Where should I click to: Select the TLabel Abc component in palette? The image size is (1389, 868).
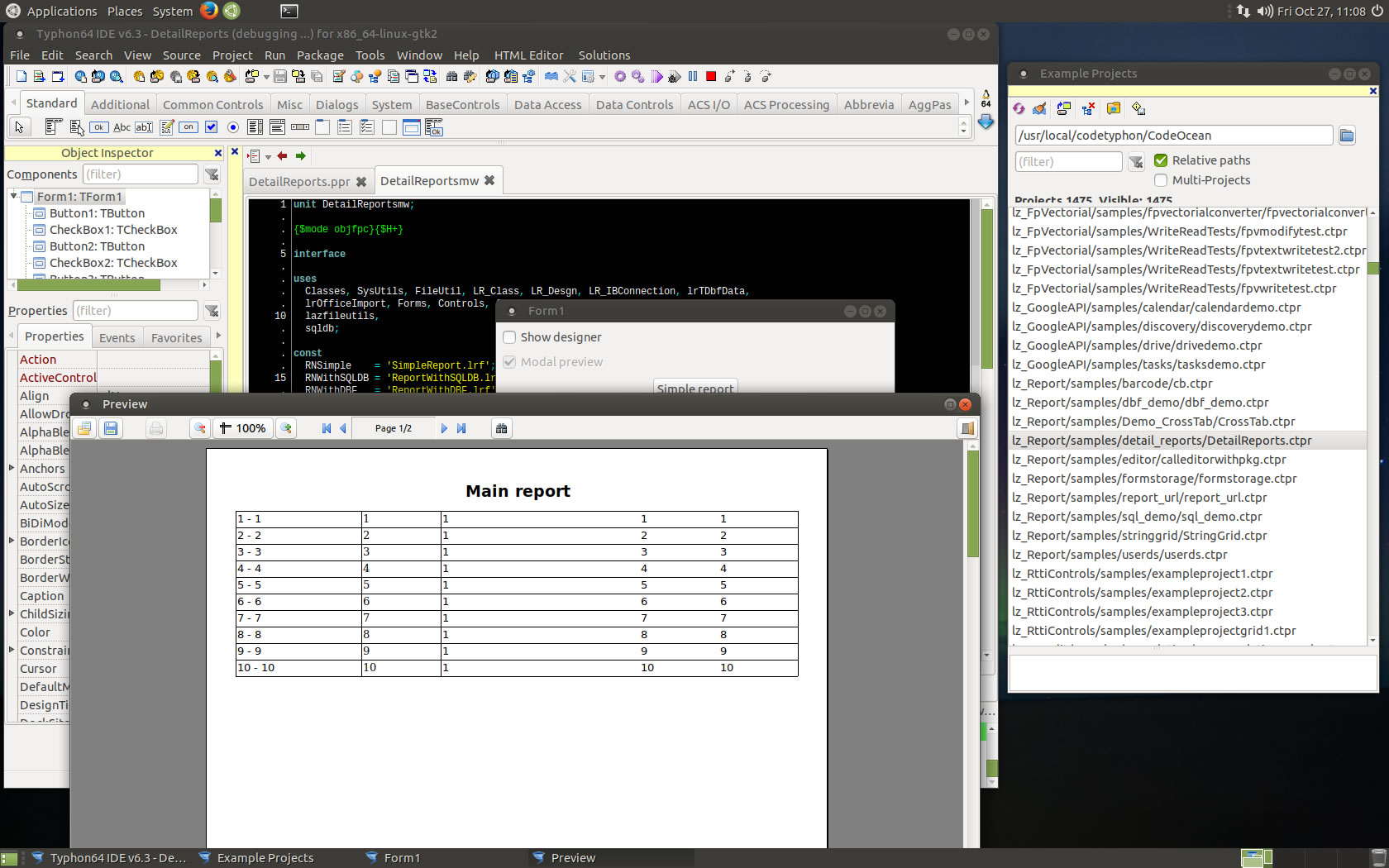tap(122, 127)
